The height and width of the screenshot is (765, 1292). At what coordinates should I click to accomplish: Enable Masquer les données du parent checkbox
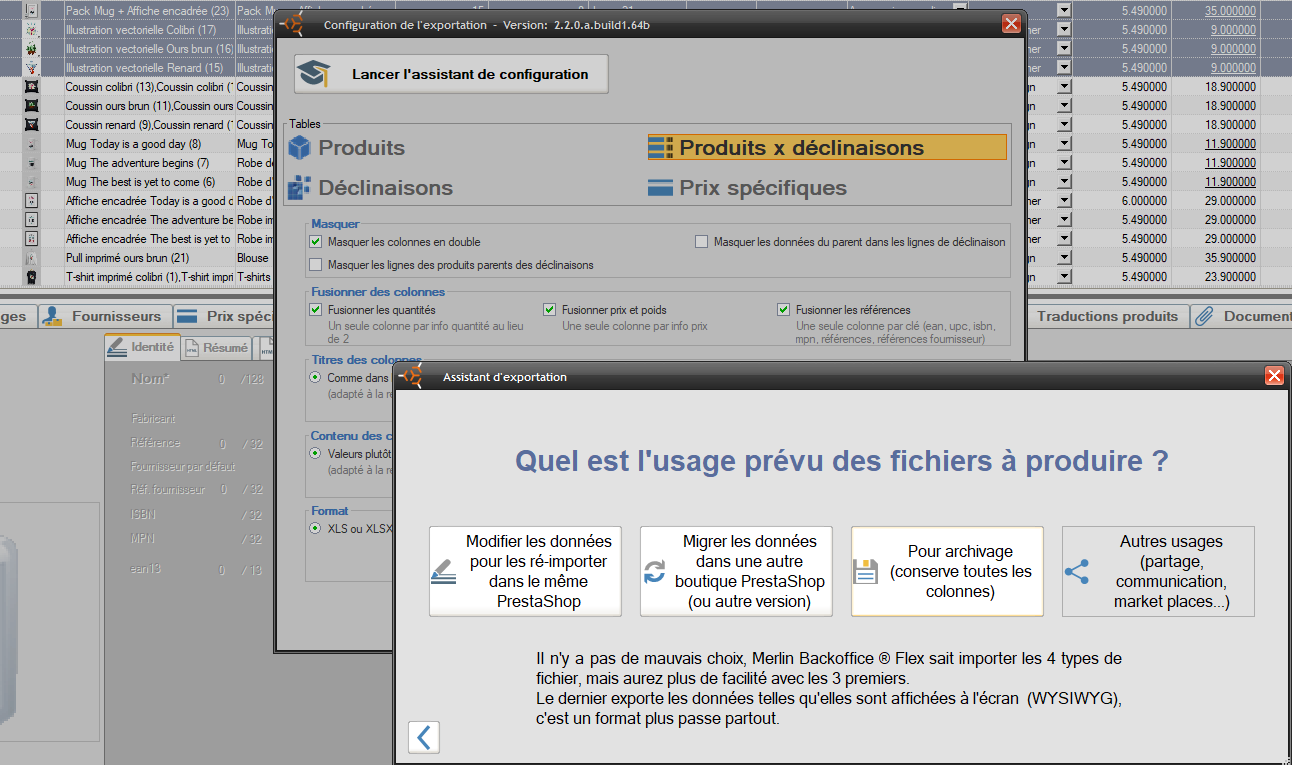[x=702, y=242]
